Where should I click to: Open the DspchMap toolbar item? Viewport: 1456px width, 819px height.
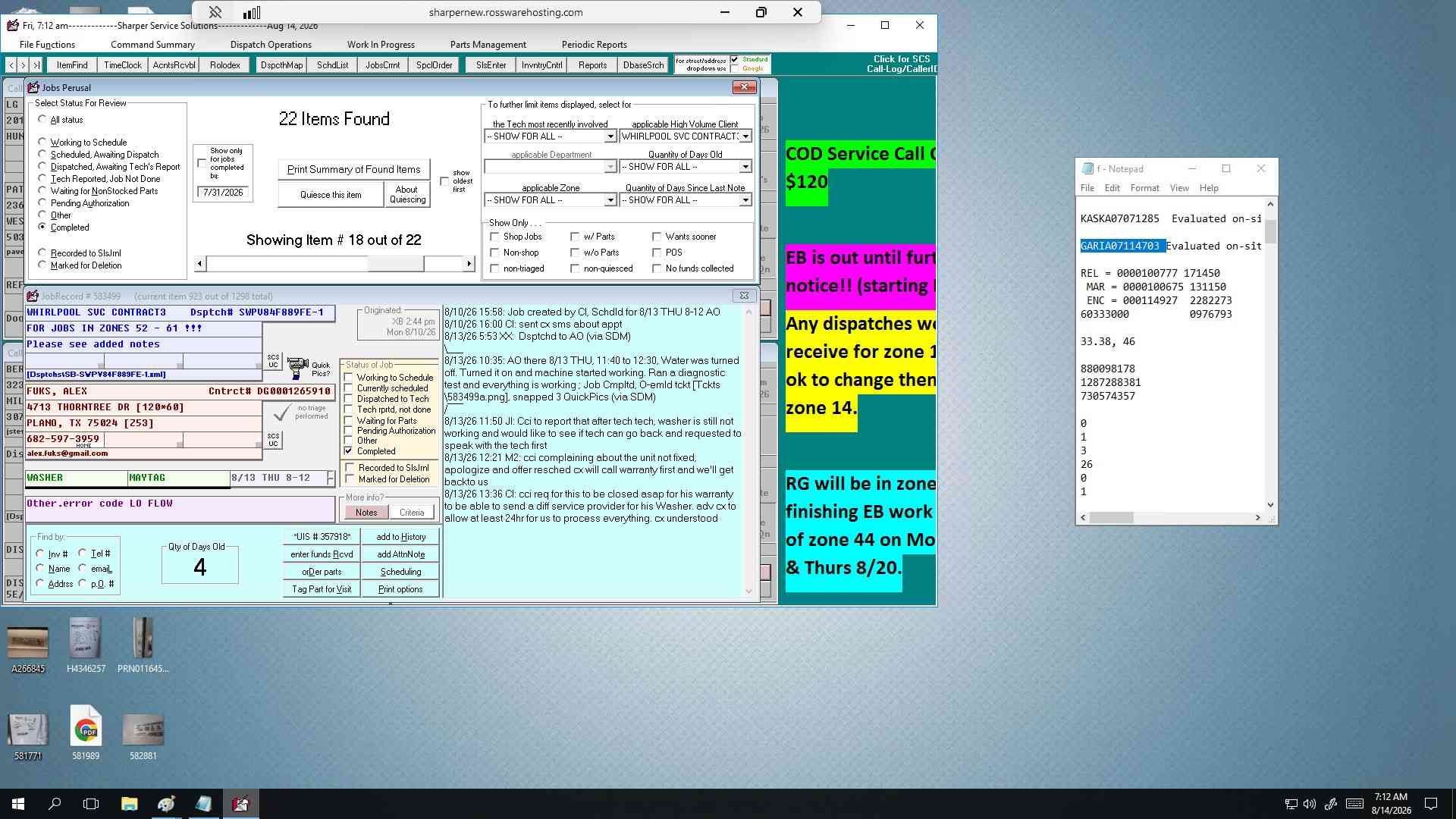[x=281, y=65]
